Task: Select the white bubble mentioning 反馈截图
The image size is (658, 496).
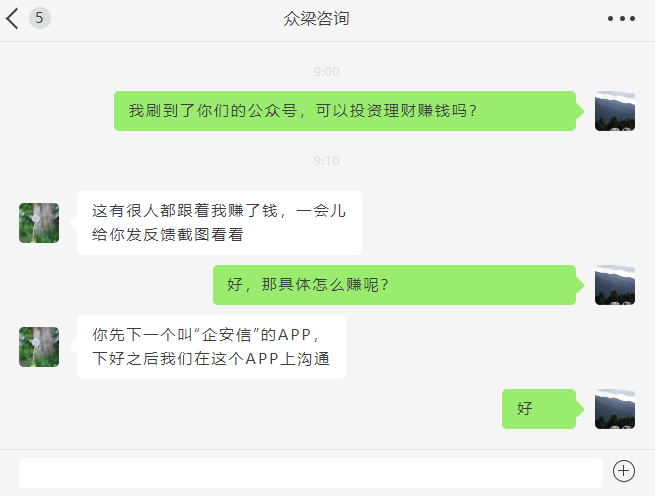Action: [x=219, y=223]
